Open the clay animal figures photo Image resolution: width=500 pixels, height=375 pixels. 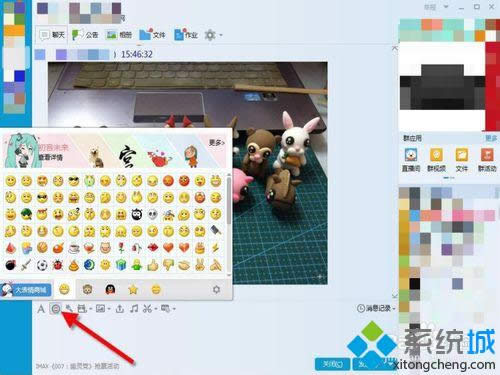click(187, 173)
